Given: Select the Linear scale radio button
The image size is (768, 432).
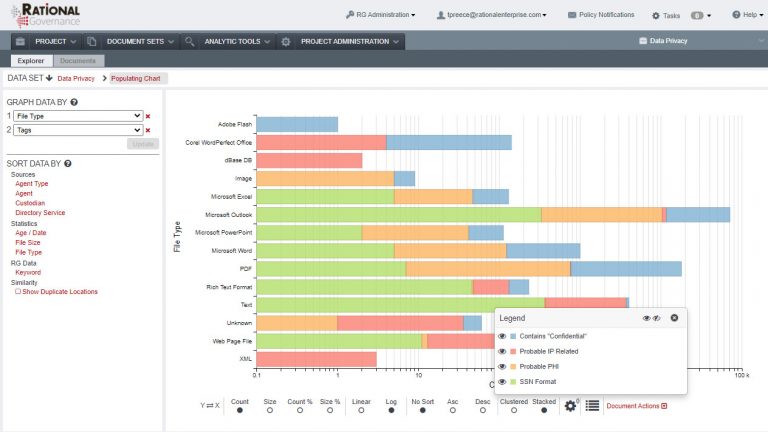Looking at the screenshot, I should (x=361, y=410).
